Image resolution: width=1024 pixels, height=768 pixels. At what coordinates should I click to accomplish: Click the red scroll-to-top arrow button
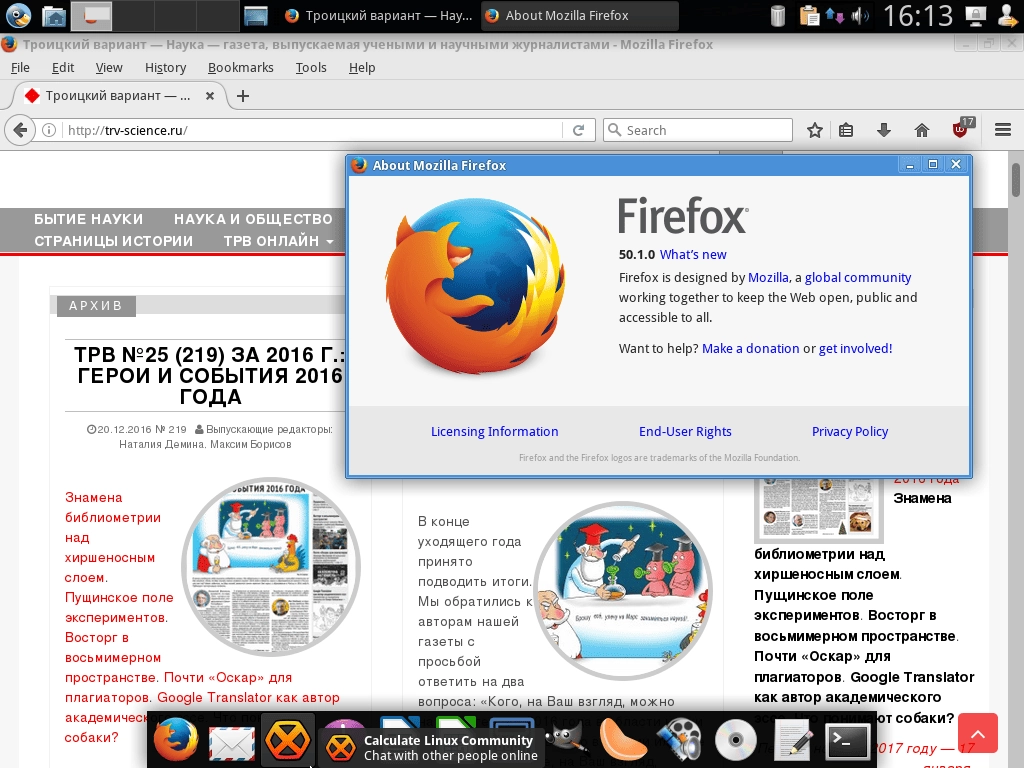pos(978,734)
